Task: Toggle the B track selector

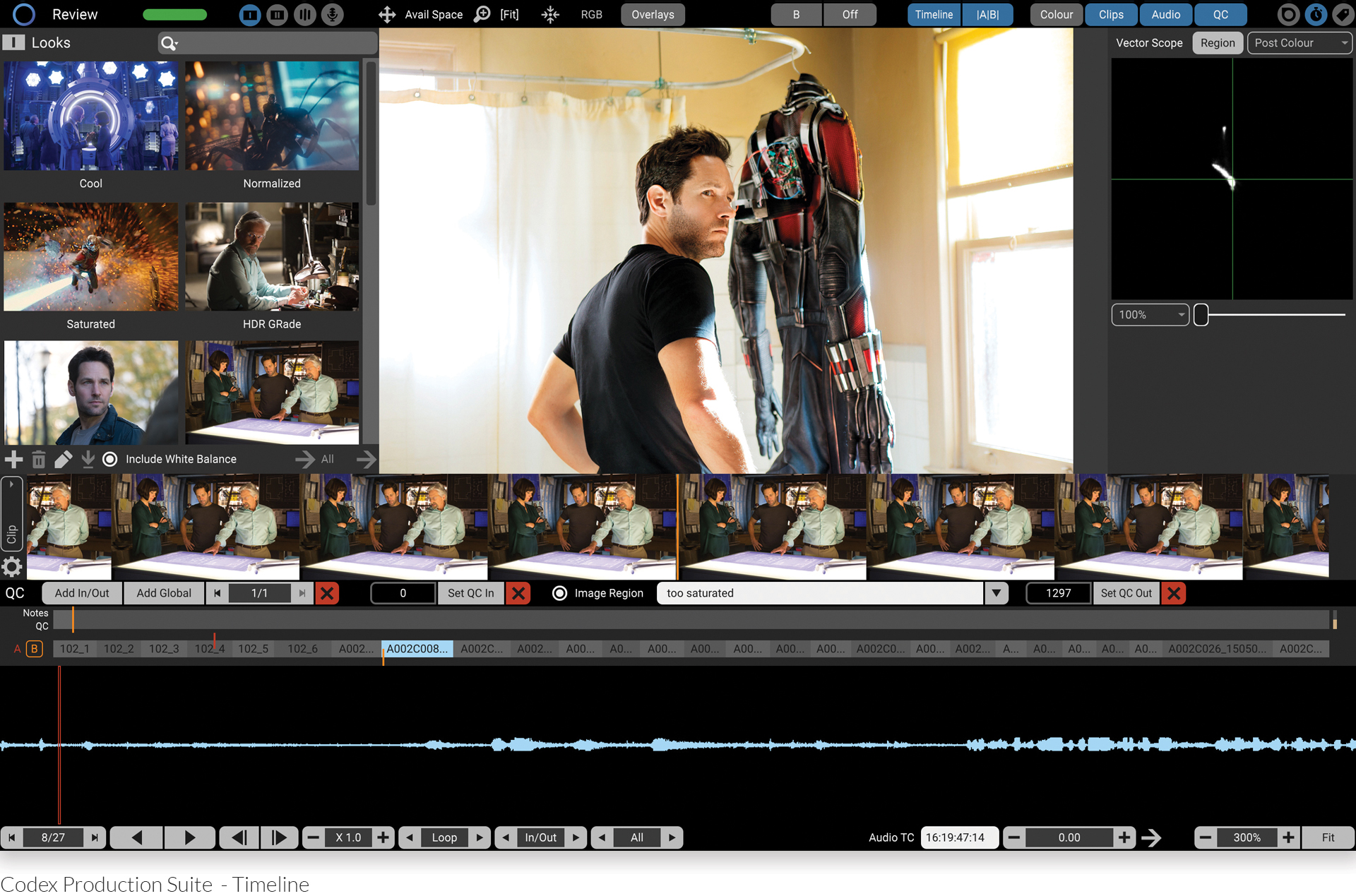Action: (x=34, y=649)
